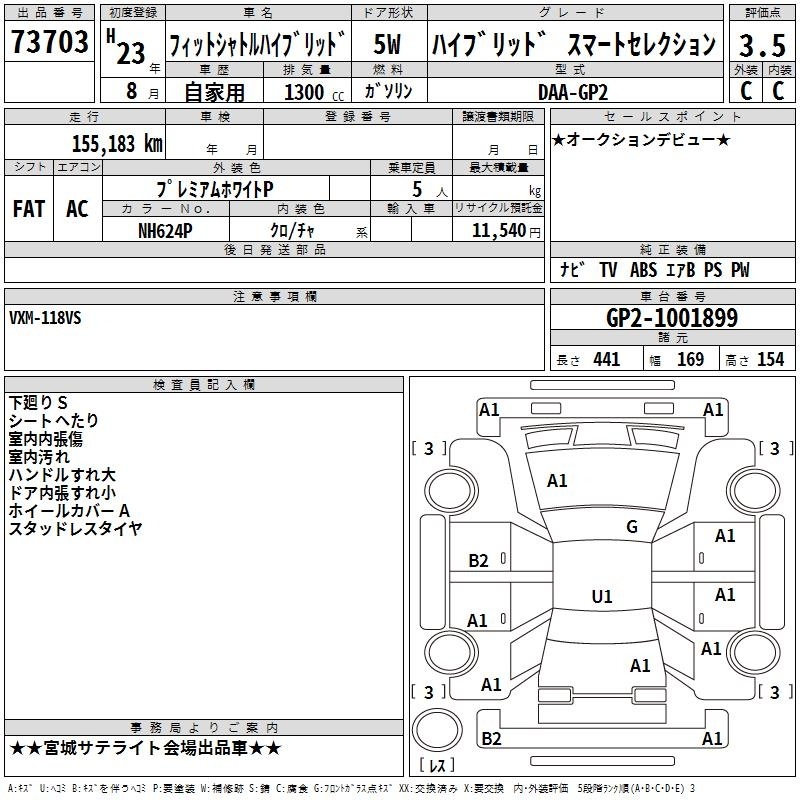Click the ★★宮城サテライト会場出品車★★ notice
Viewport: 800px width, 800px height.
(146, 749)
